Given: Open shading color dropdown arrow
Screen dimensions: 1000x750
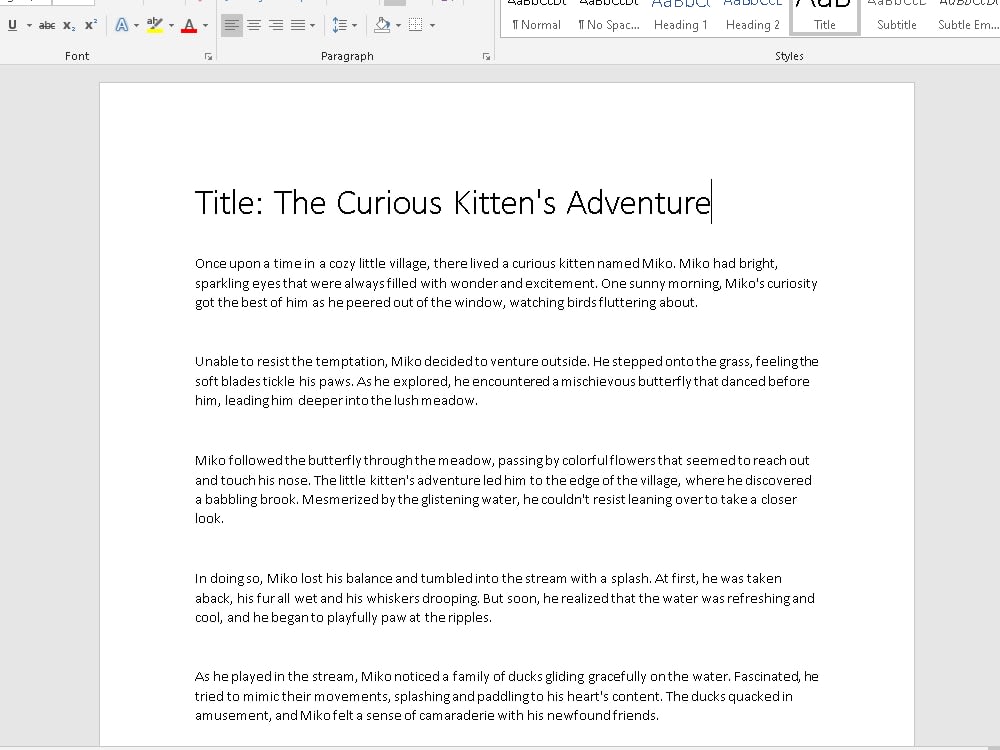Looking at the screenshot, I should pos(399,26).
